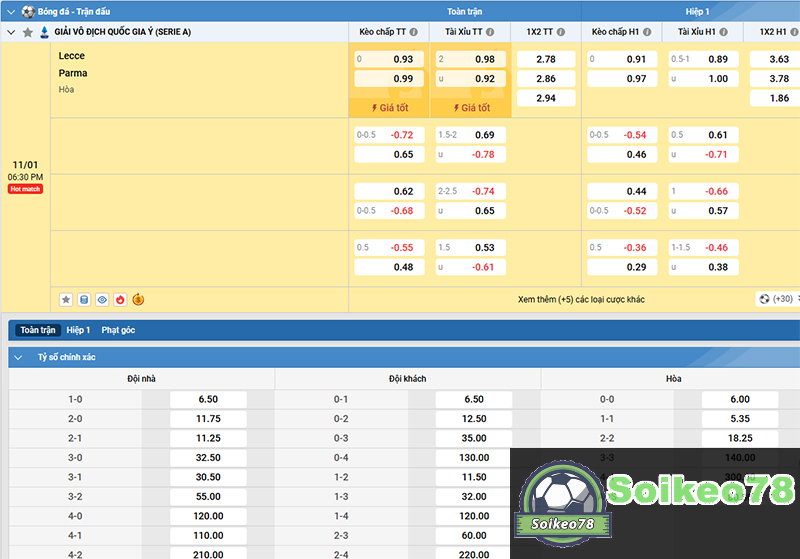Switch to the Hiệp 1 tab
800x559 pixels.
(x=78, y=330)
